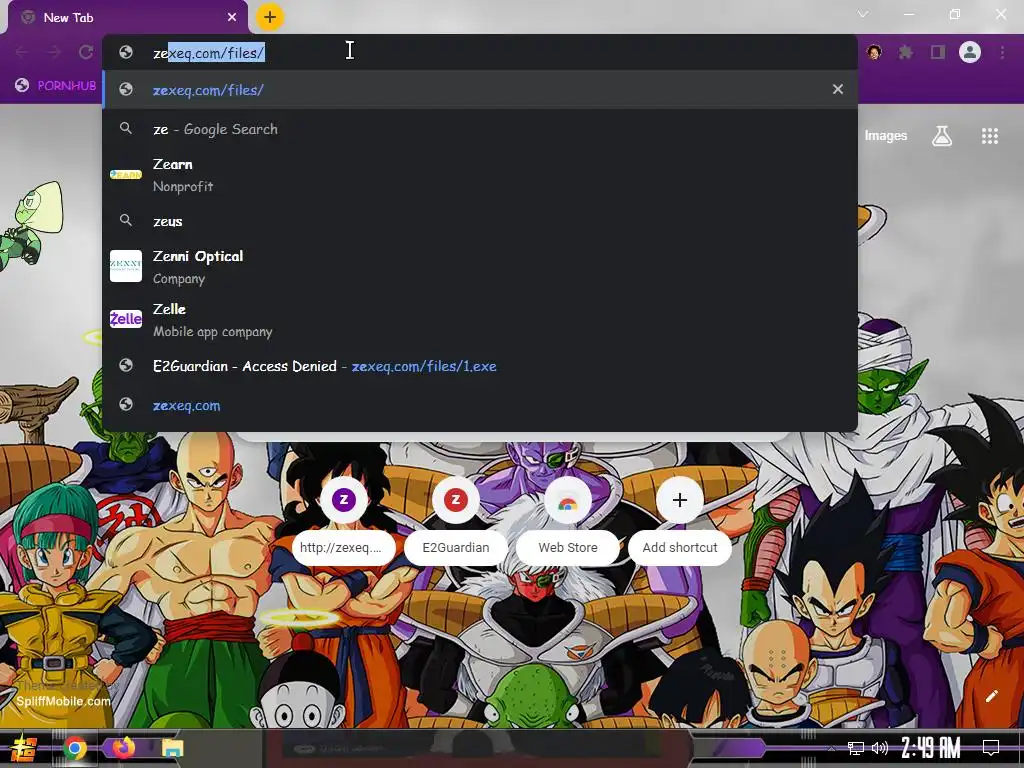Open the Start menu from the taskbar
The image size is (1024, 768).
pyautogui.click(x=24, y=748)
